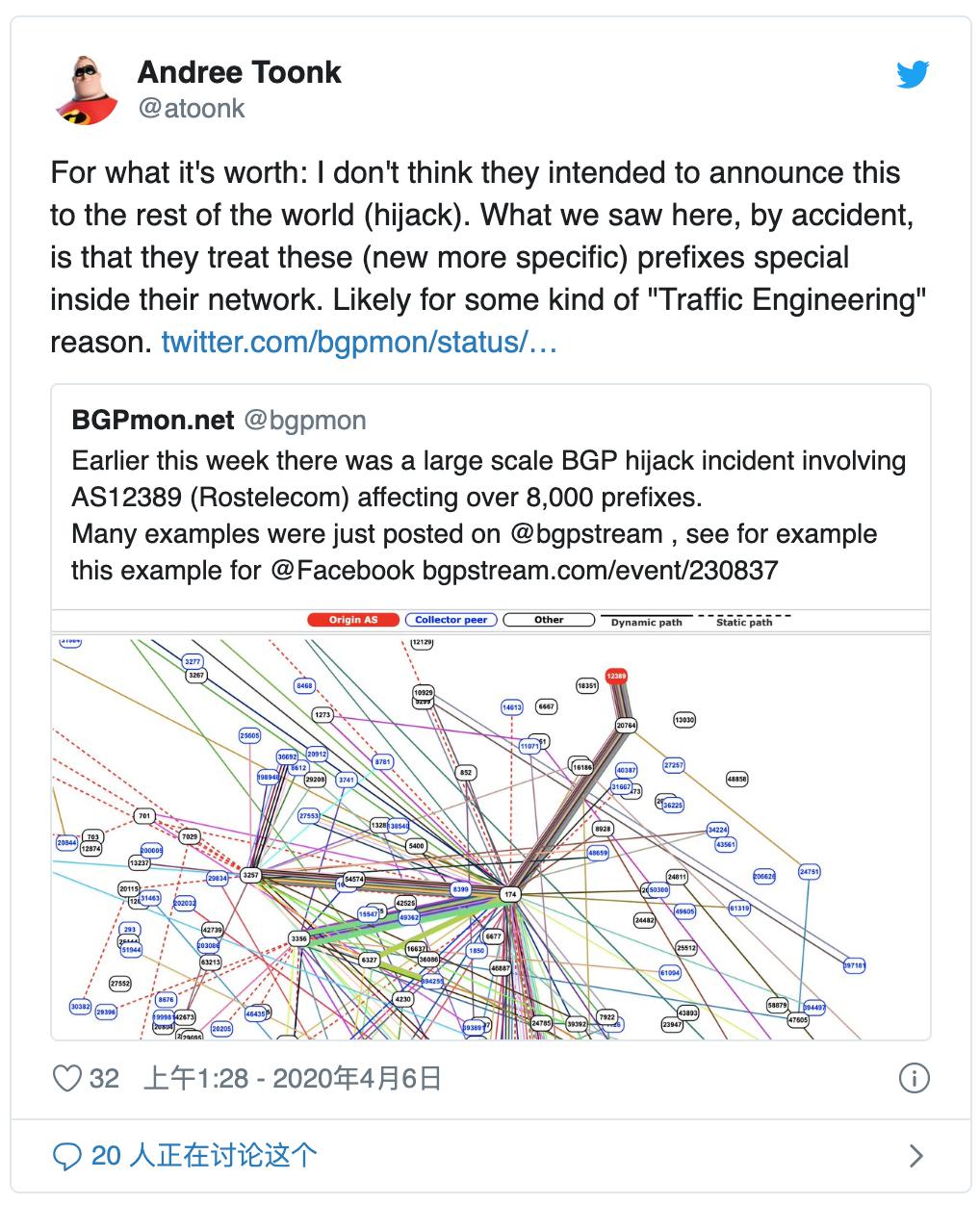Viewport: 980px width, 1205px height.
Task: Open Andree Toonk's profile avatar
Action: (86, 90)
